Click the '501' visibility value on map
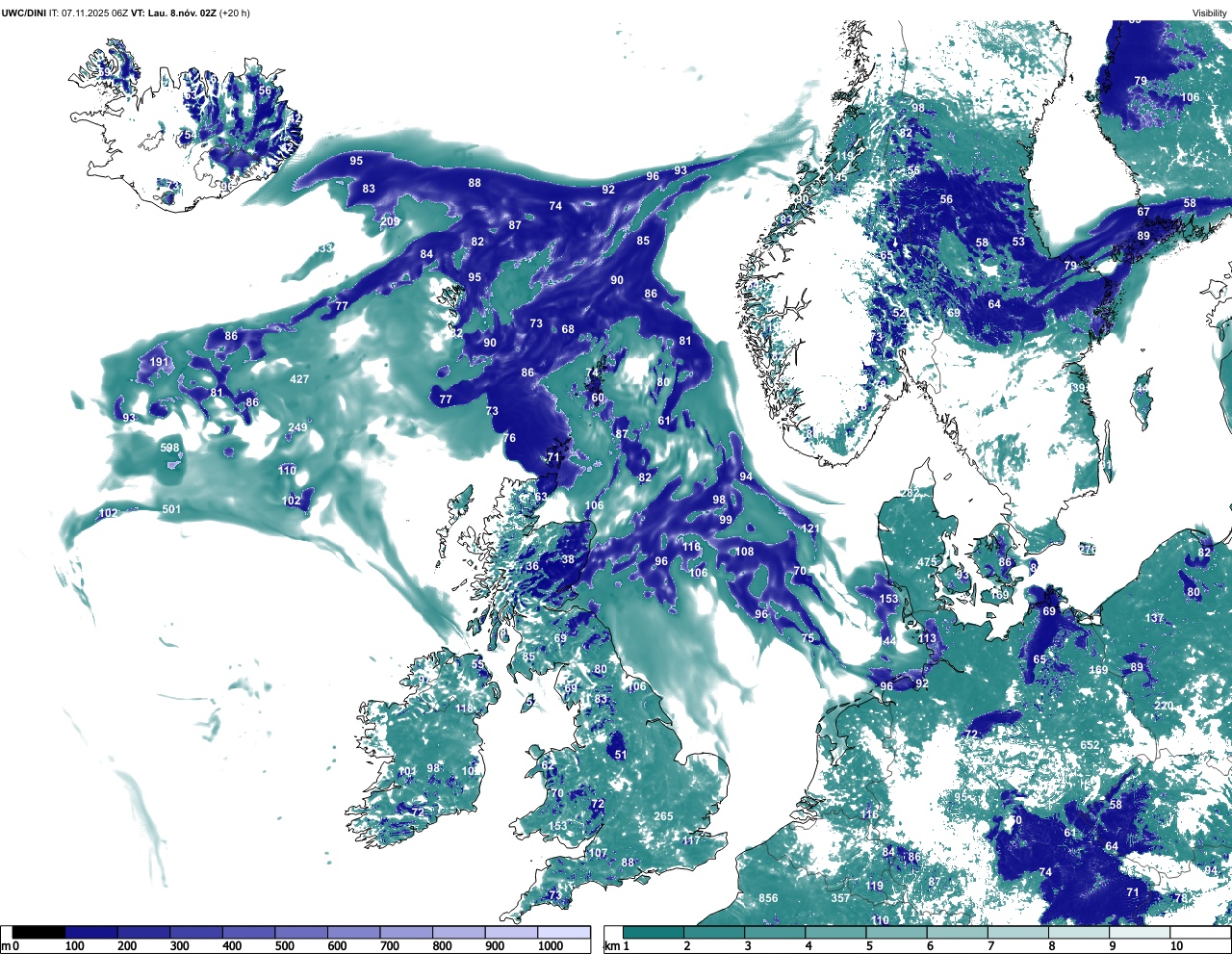Screen dimensions: 1232x954 pos(171,509)
